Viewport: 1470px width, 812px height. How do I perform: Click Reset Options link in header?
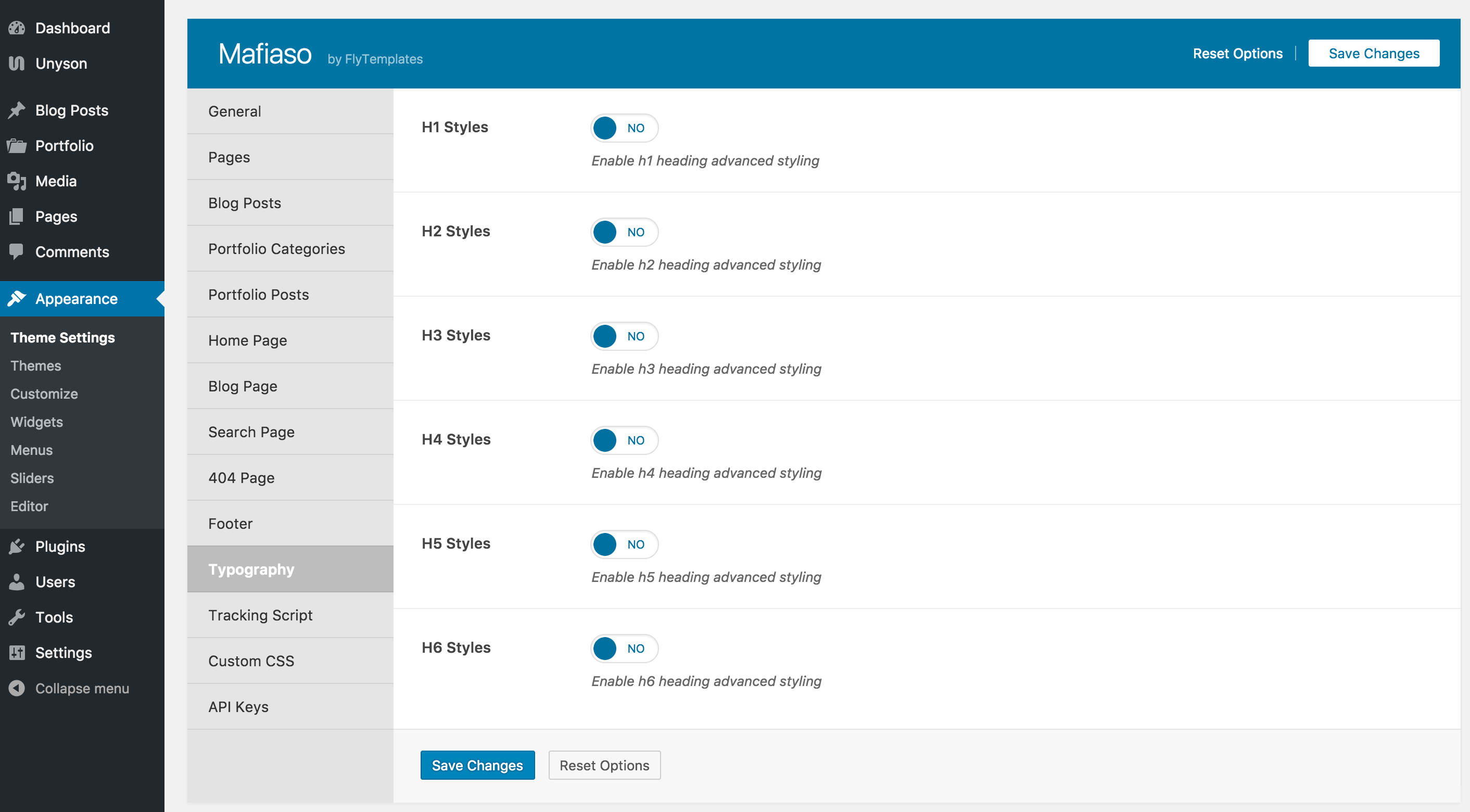[1237, 54]
